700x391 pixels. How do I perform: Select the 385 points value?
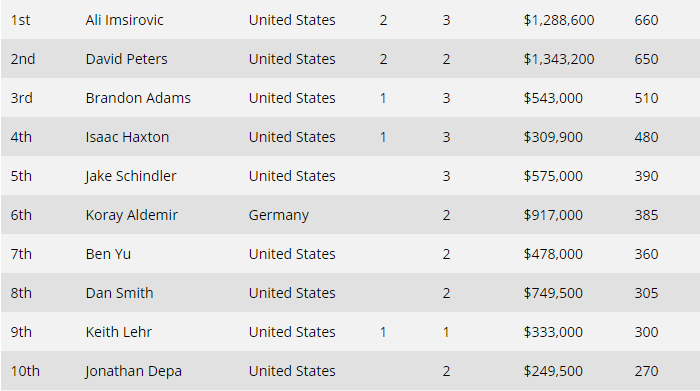646,215
